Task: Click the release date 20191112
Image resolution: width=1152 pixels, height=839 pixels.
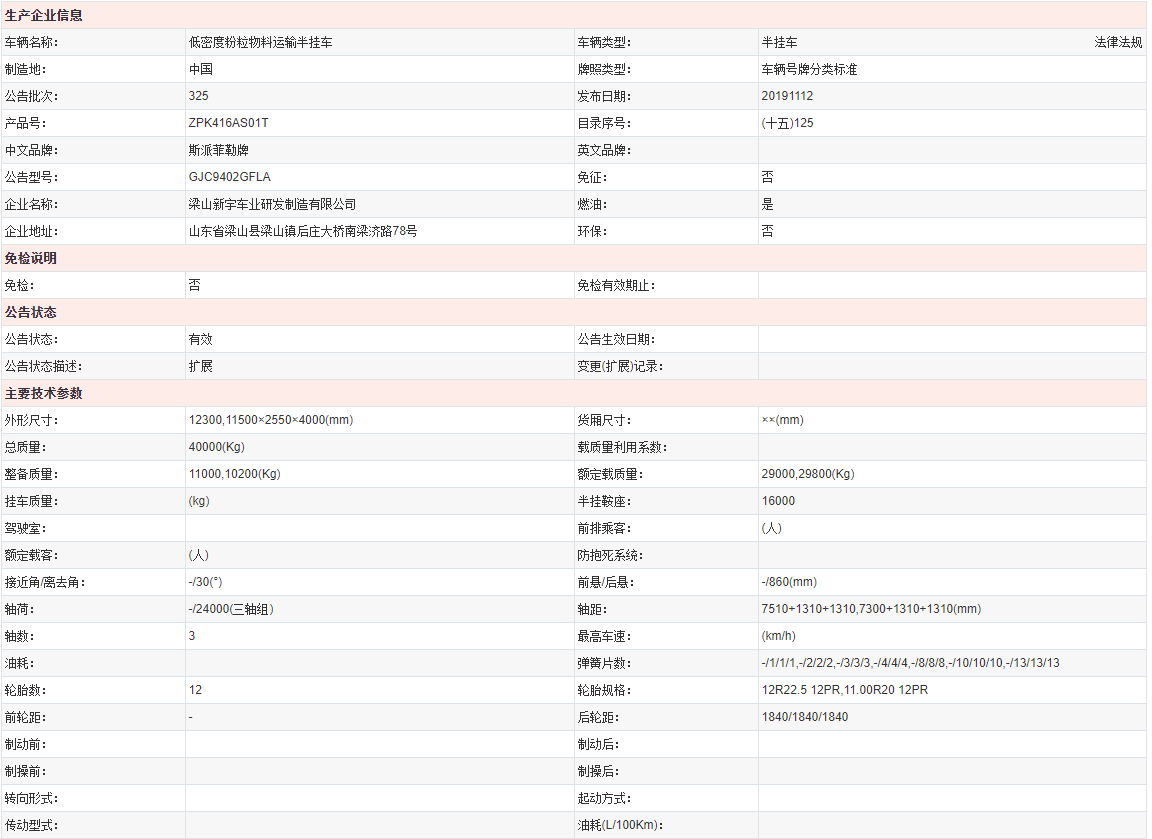Action: coord(787,96)
